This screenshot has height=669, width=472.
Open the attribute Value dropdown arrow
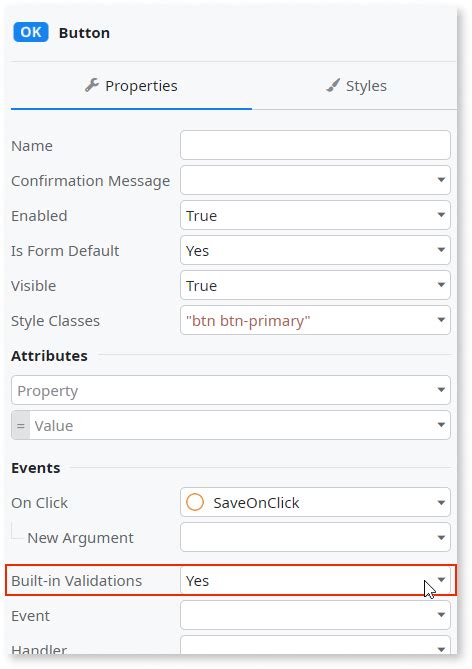pyautogui.click(x=441, y=425)
